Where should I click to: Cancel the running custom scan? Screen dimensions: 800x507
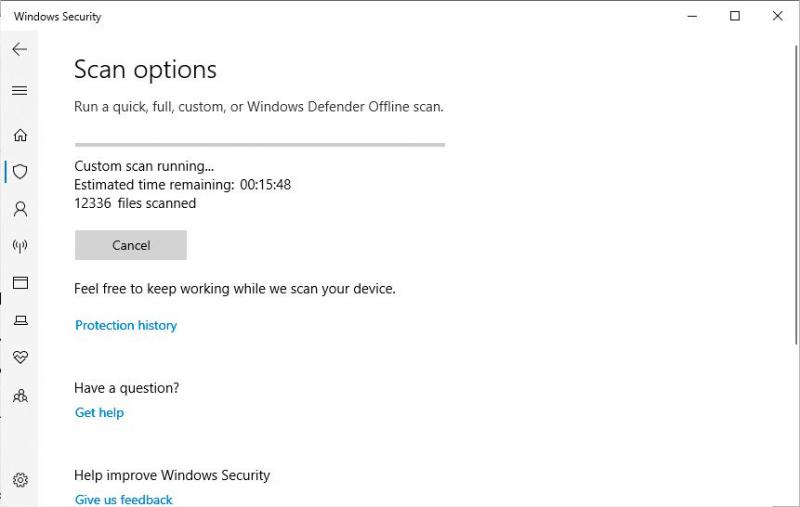[x=131, y=245]
